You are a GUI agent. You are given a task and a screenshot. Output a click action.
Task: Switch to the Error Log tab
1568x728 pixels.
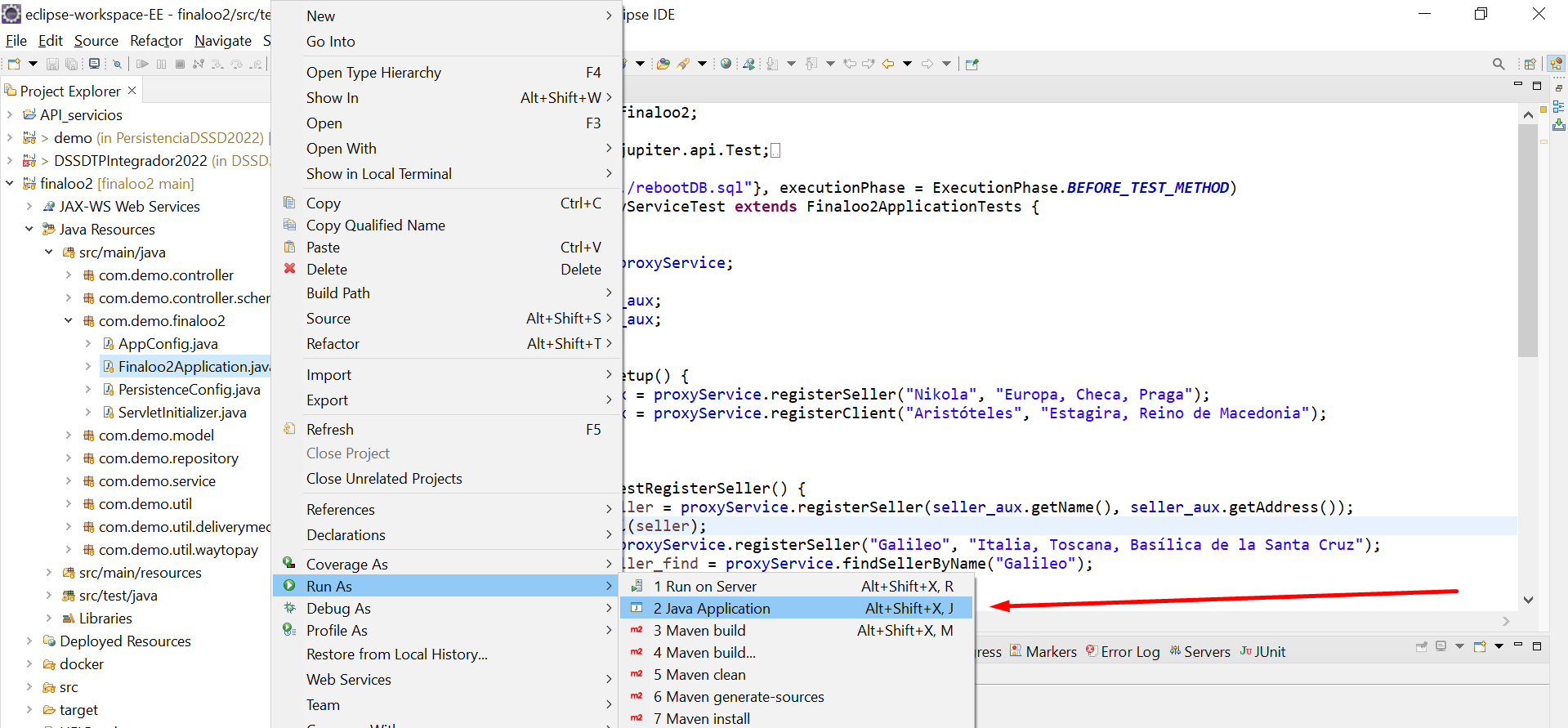click(1123, 652)
